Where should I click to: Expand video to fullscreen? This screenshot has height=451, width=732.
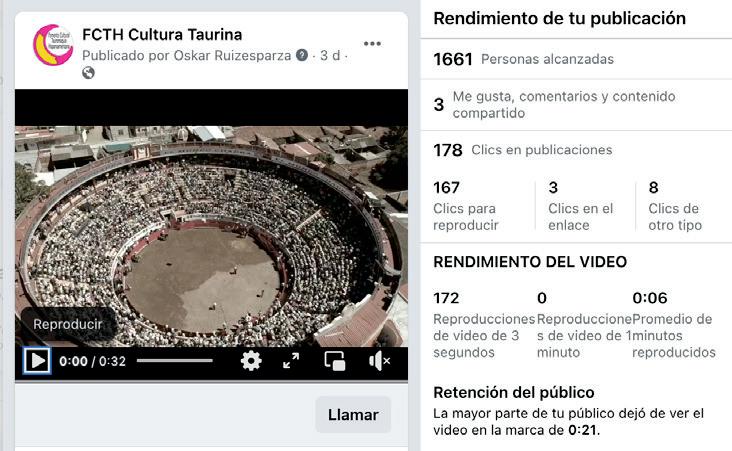pos(291,361)
